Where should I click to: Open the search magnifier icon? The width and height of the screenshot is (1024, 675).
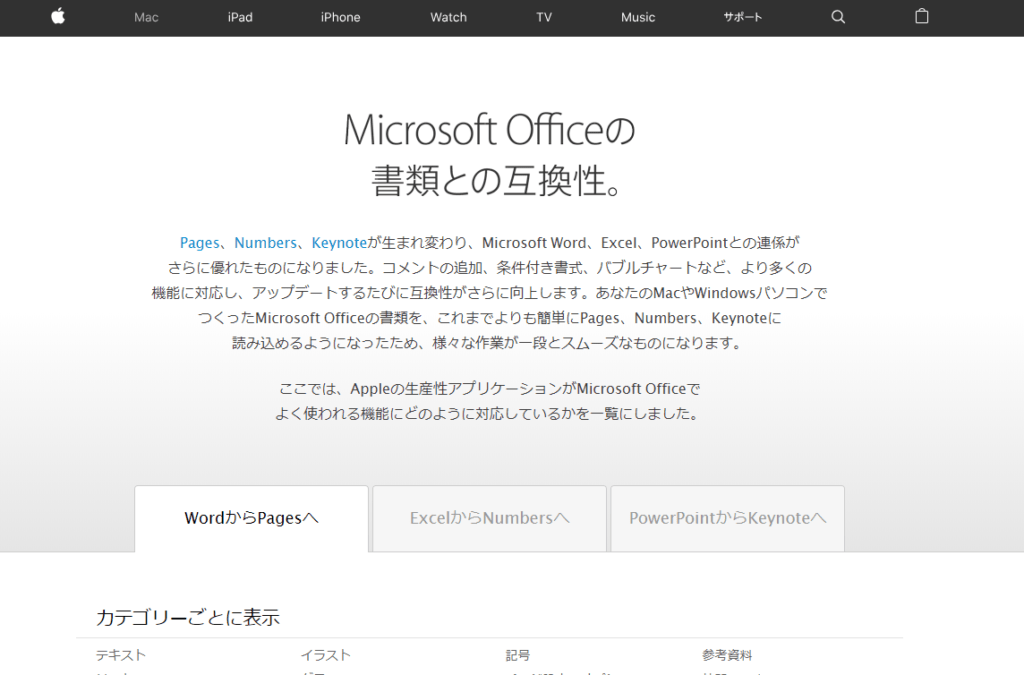point(838,17)
